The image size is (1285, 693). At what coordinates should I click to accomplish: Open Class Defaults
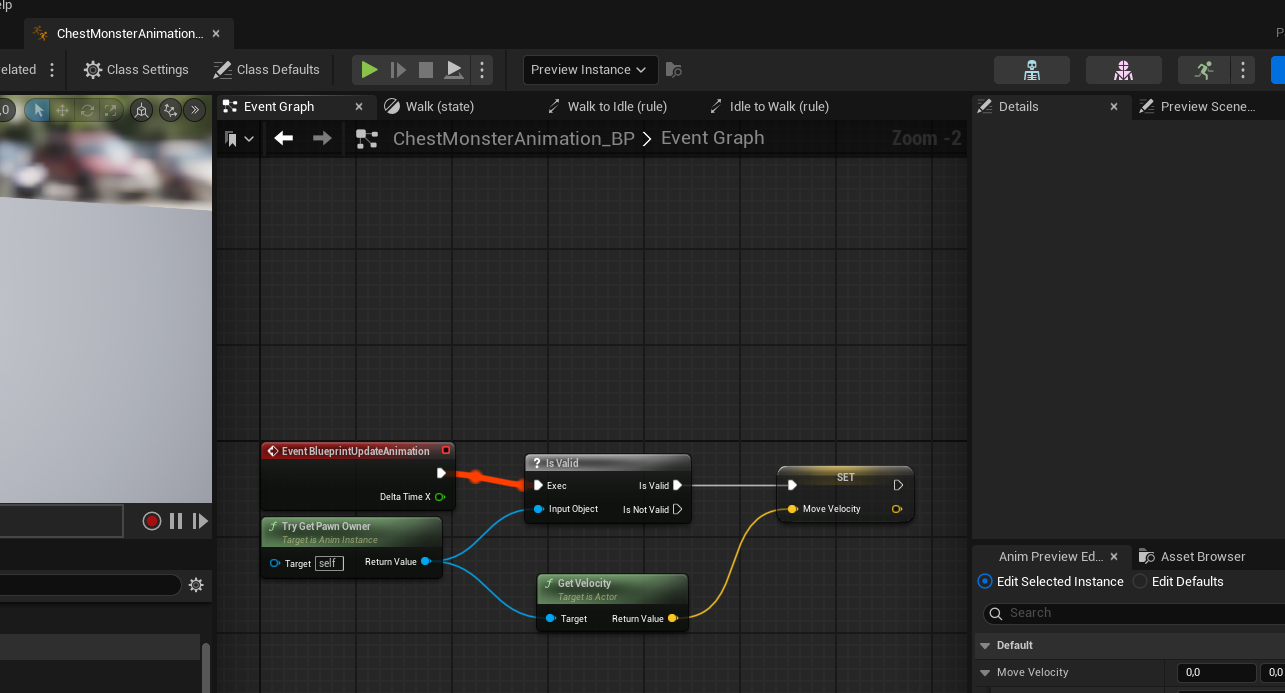pyautogui.click(x=267, y=70)
